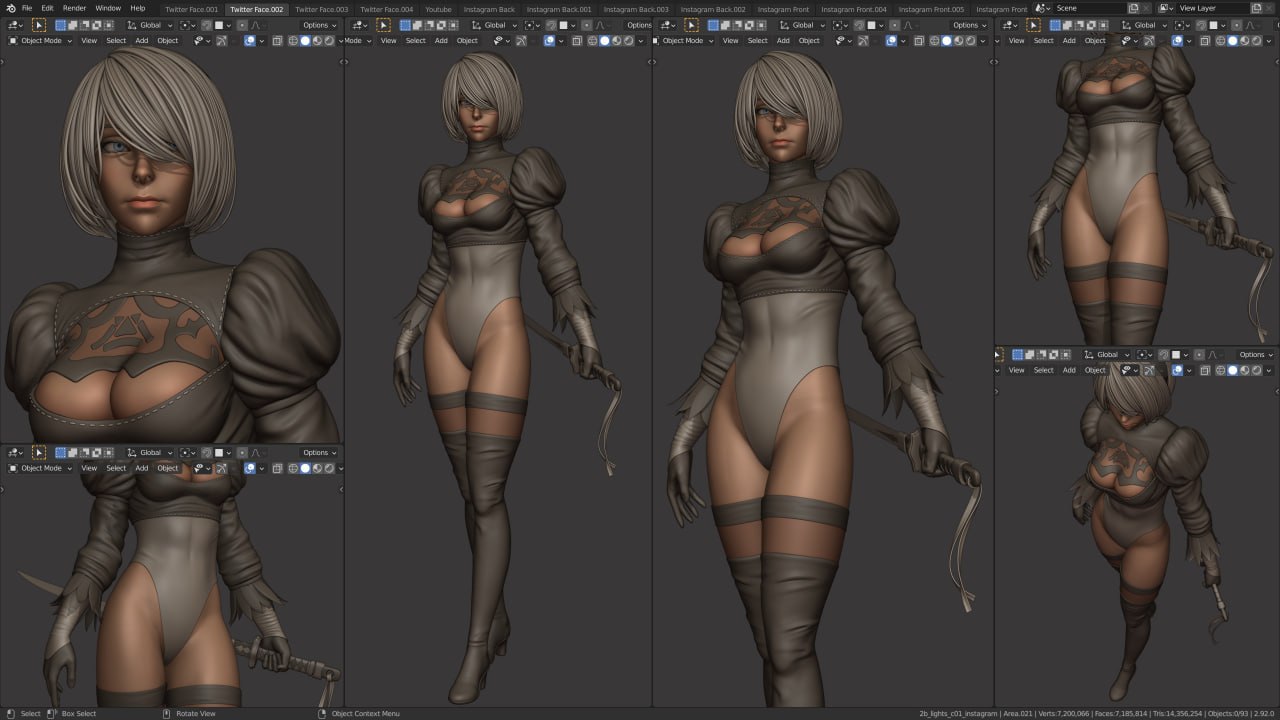The image size is (1280, 720).
Task: Open Object menu in full-body viewport
Action: click(x=467, y=41)
